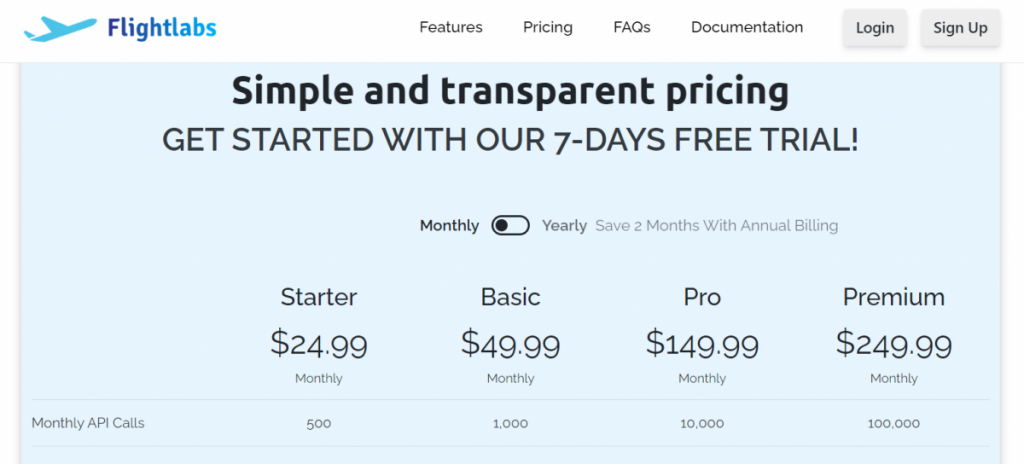Click the Flightlabs airplane logo icon
Image resolution: width=1024 pixels, height=464 pixels.
[60, 29]
